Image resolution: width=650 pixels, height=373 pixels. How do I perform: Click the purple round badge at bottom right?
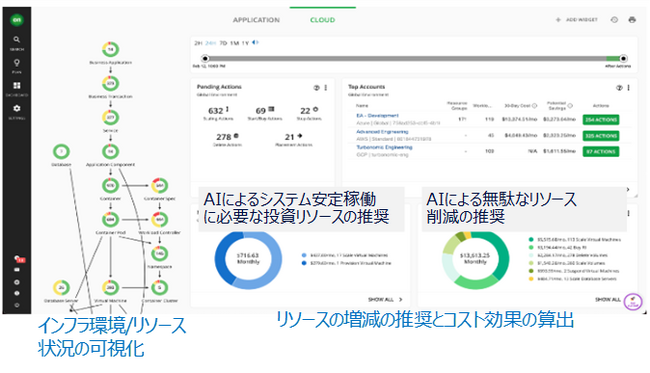click(x=633, y=302)
